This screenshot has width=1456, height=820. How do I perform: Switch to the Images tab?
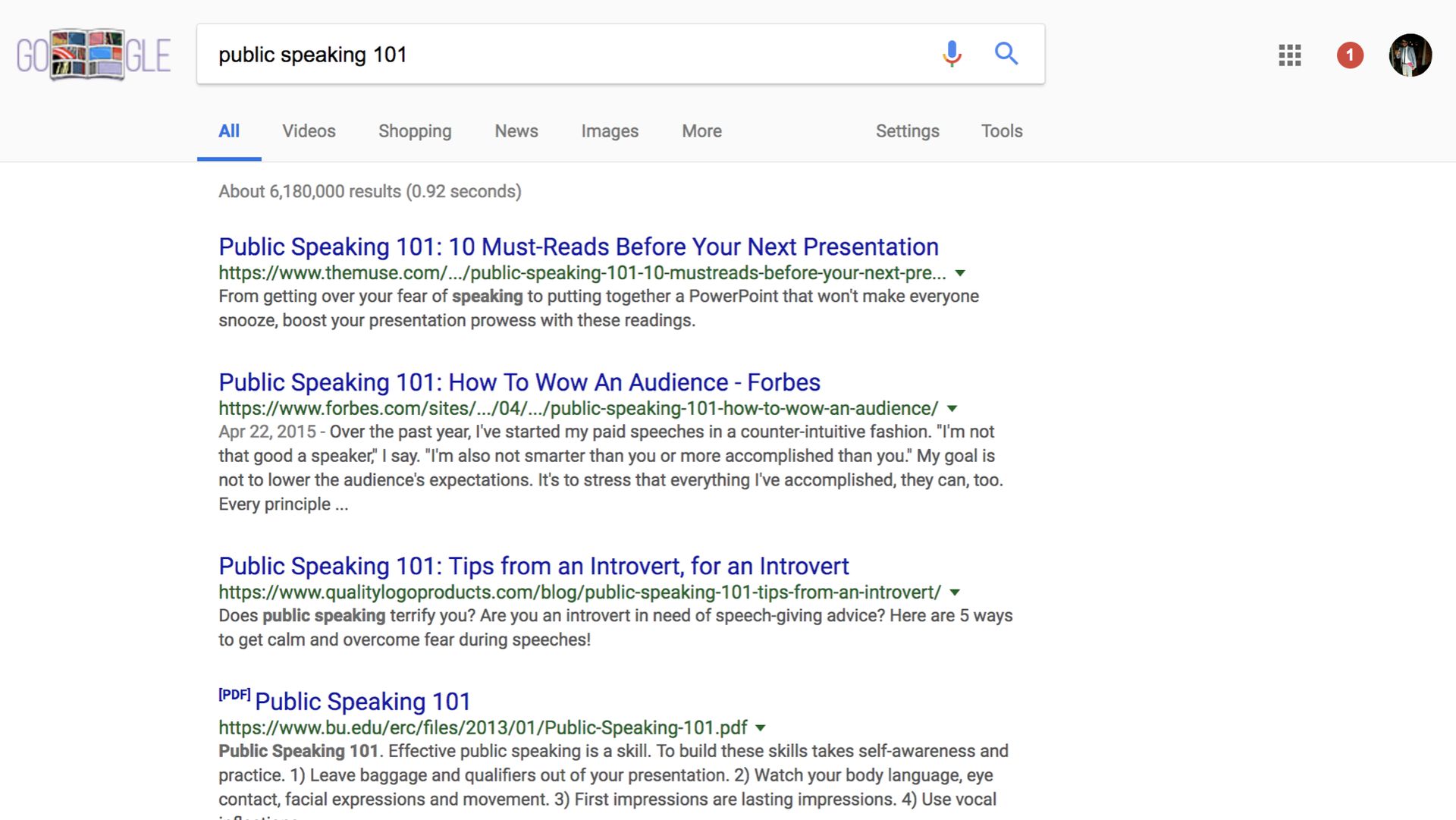coord(610,130)
